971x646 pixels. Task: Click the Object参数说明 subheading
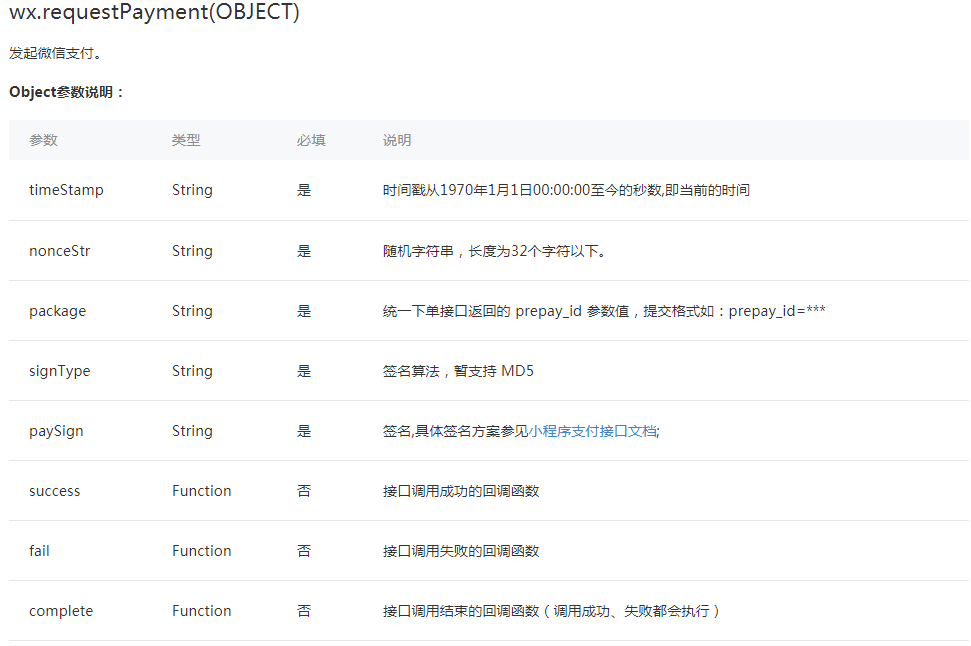pyautogui.click(x=66, y=92)
